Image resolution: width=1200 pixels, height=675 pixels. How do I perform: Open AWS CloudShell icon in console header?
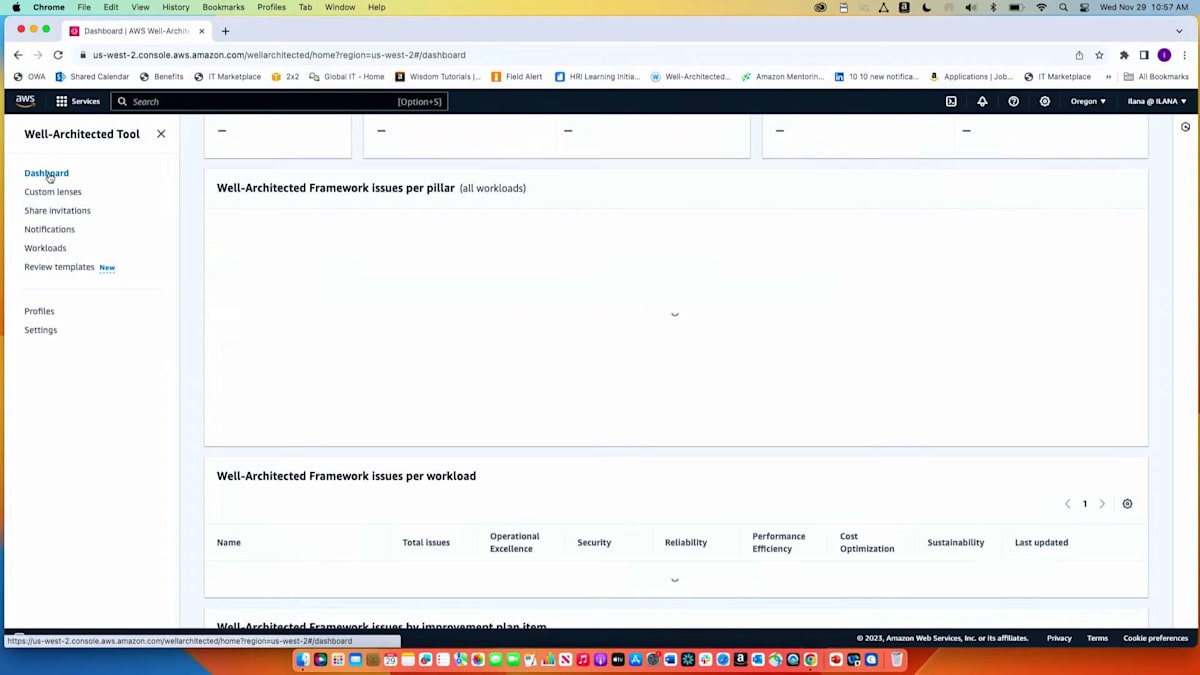point(951,101)
